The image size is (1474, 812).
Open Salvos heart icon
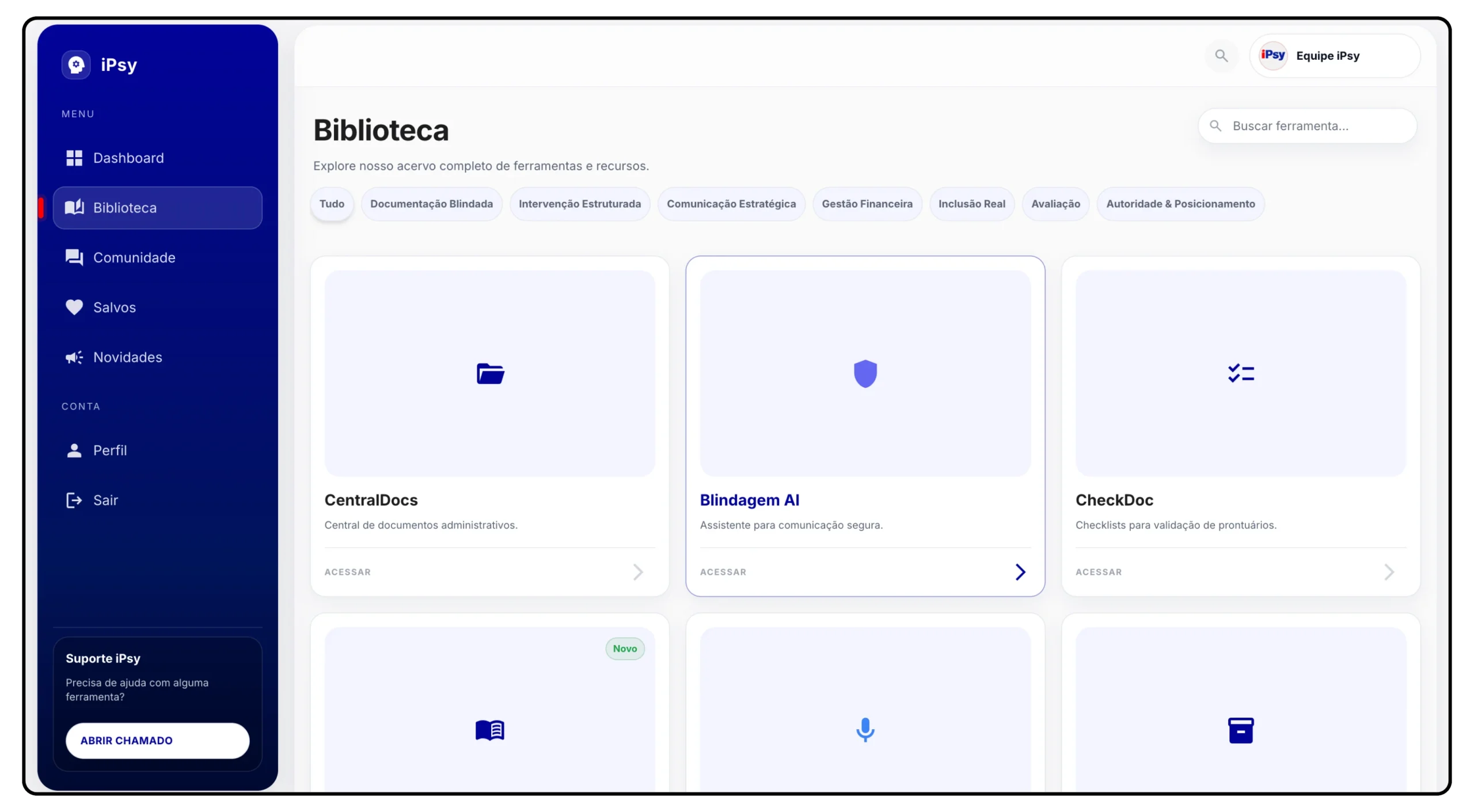click(74, 307)
